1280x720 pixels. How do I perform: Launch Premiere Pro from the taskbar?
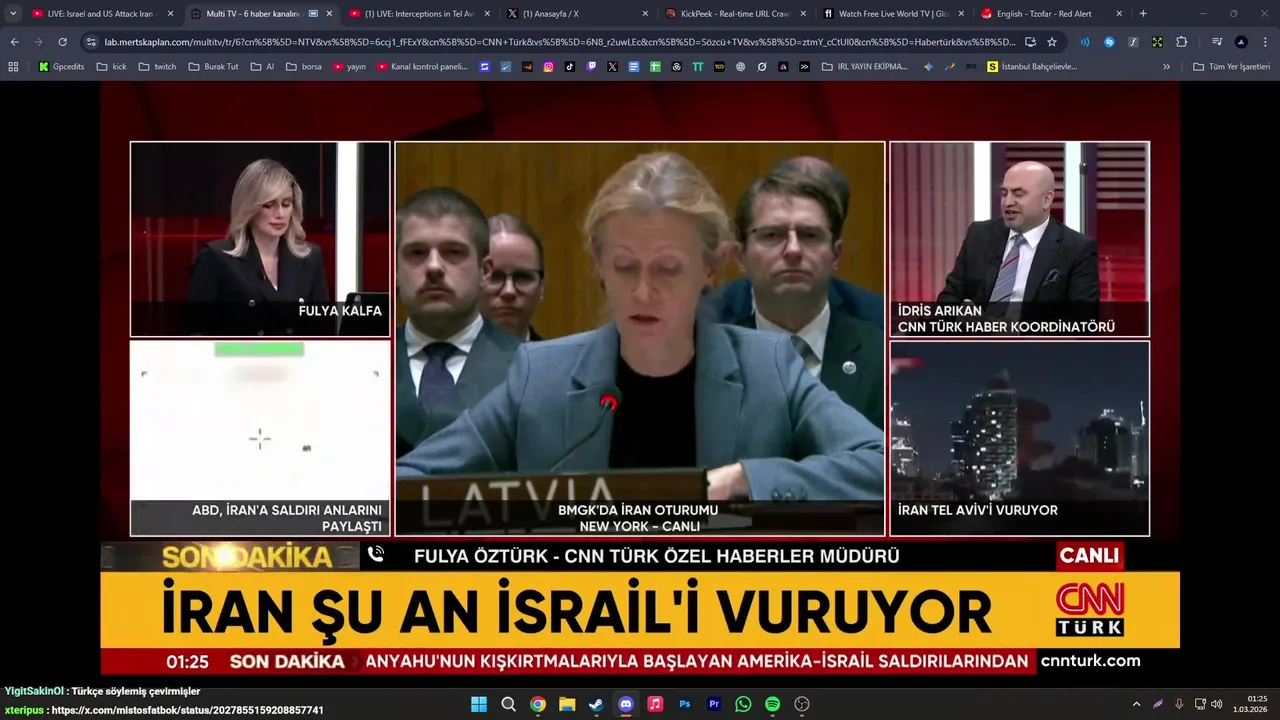[x=714, y=704]
